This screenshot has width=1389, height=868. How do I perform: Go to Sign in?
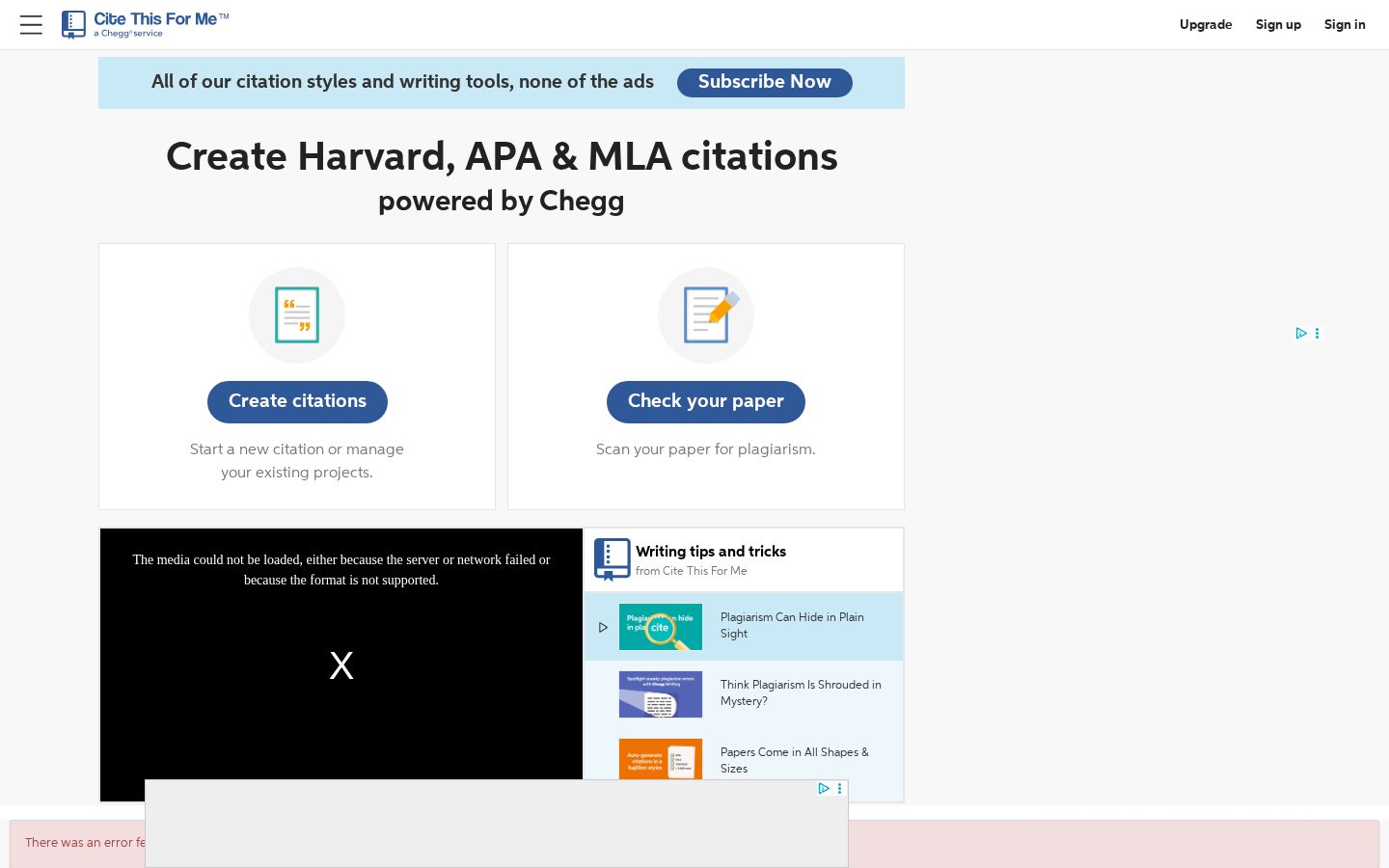[1345, 25]
